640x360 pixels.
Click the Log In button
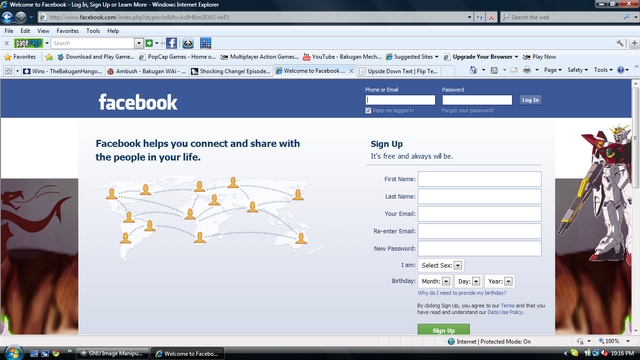point(531,100)
